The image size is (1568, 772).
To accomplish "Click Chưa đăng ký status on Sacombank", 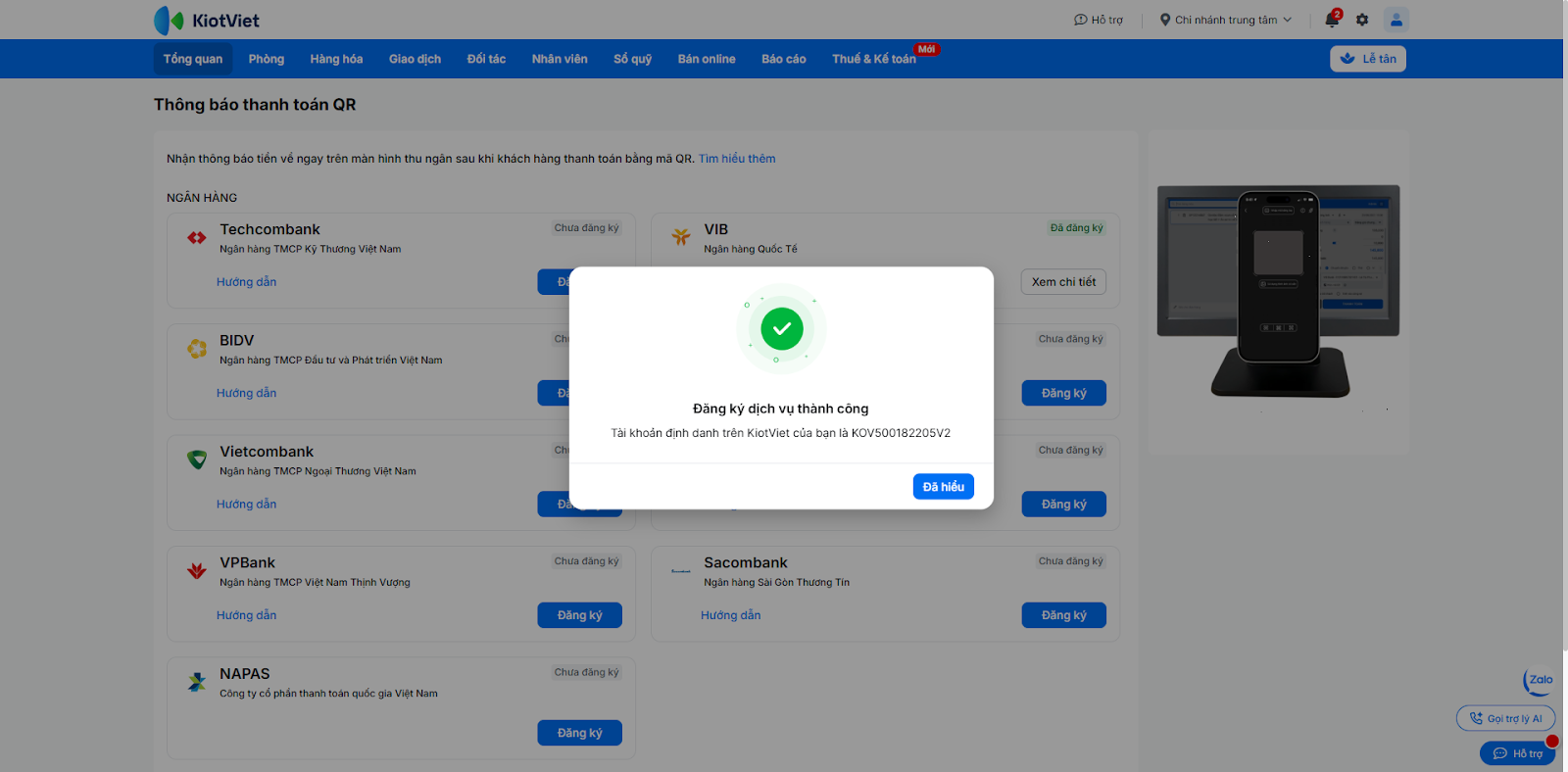I will [x=1071, y=561].
